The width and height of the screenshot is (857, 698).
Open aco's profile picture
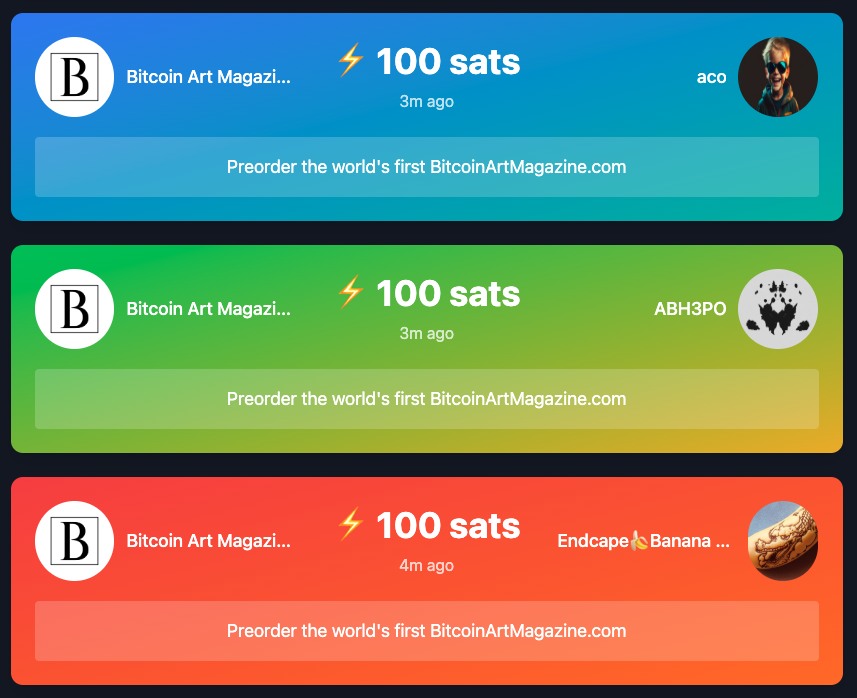point(778,77)
